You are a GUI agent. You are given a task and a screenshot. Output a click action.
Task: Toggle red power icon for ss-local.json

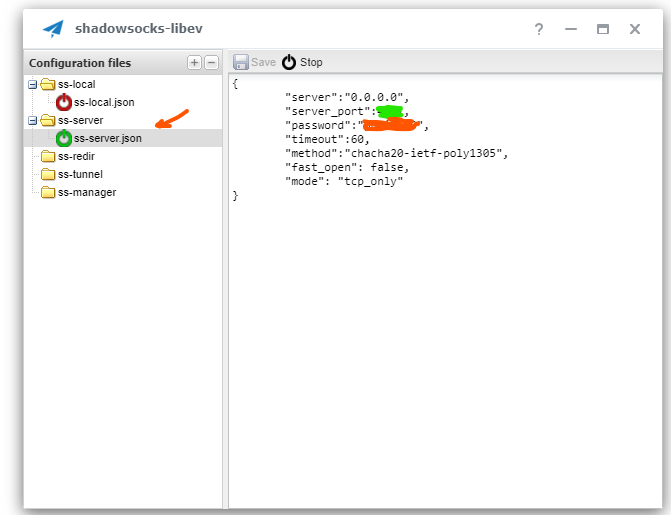click(x=64, y=102)
